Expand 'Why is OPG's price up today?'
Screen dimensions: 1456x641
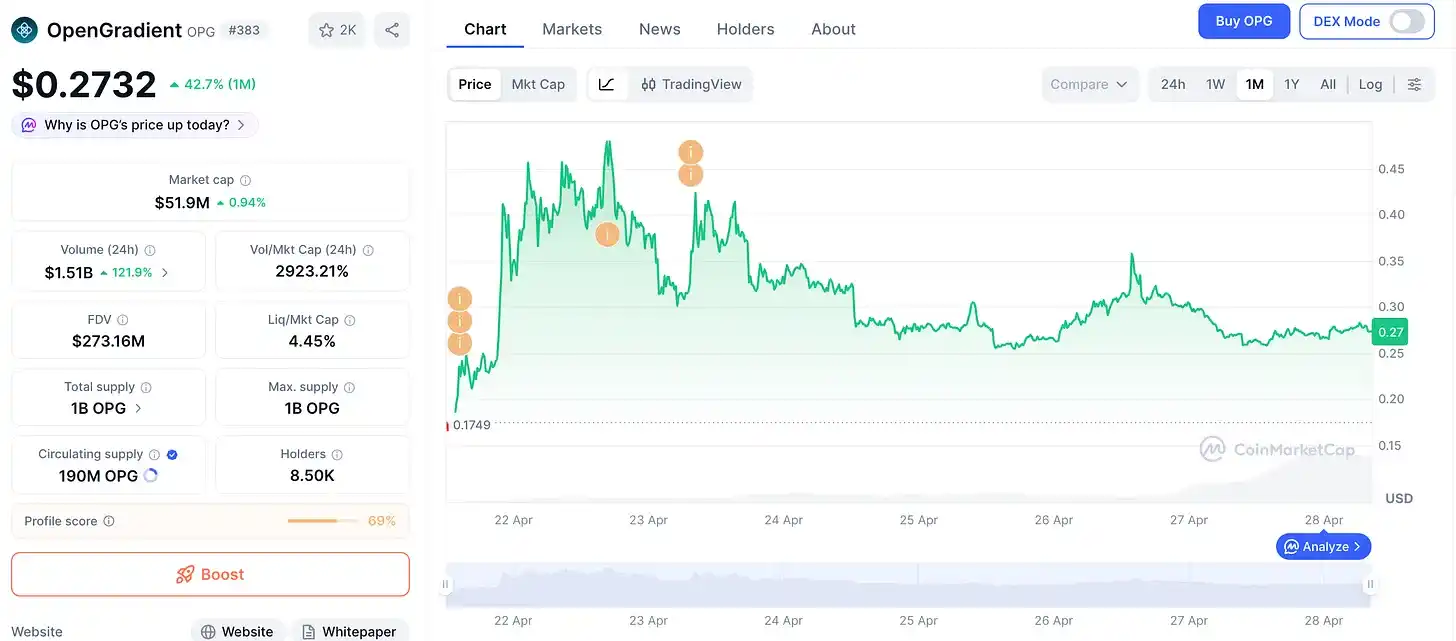pyautogui.click(x=135, y=125)
